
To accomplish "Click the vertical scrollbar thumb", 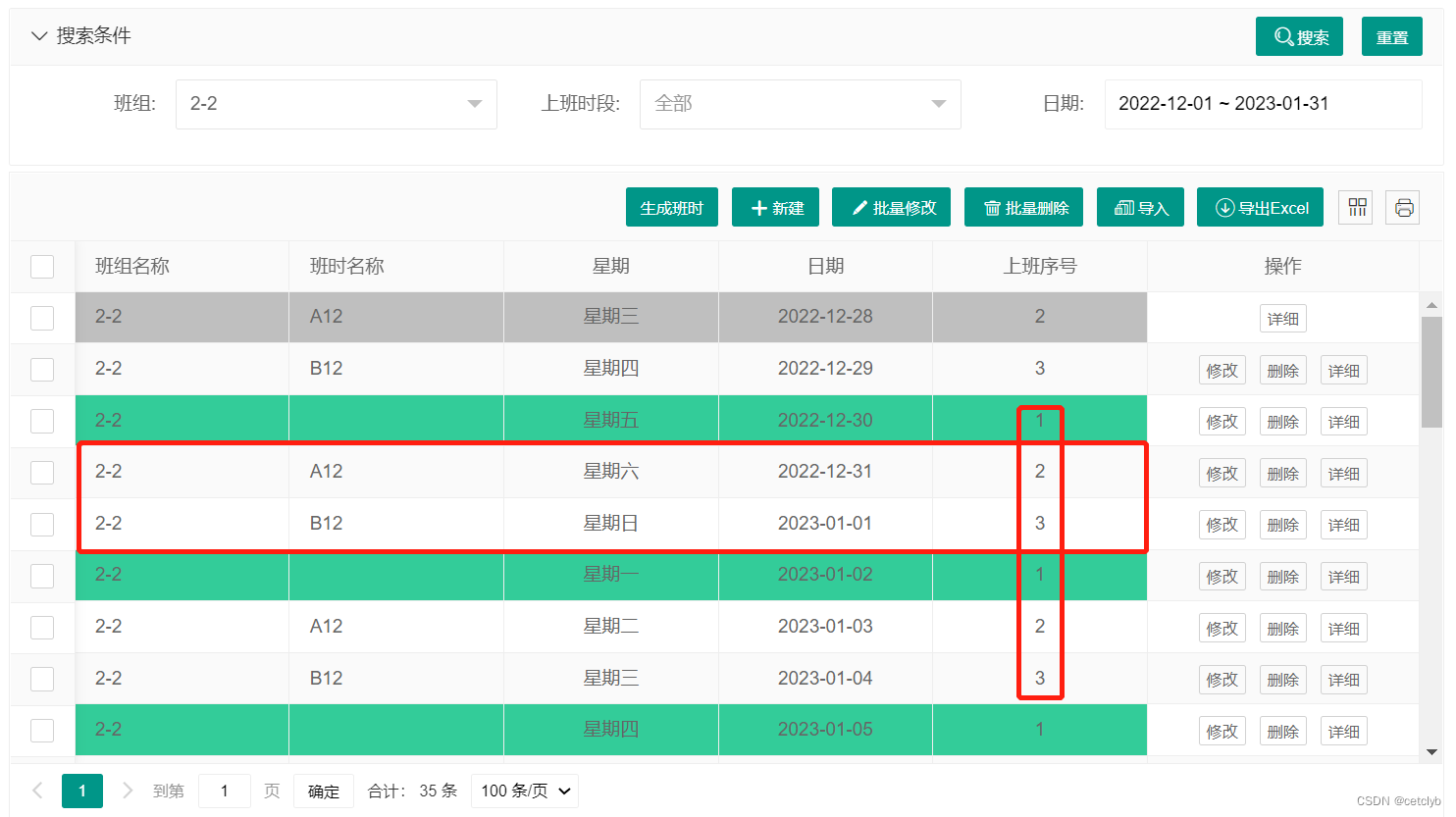I will click(1431, 372).
